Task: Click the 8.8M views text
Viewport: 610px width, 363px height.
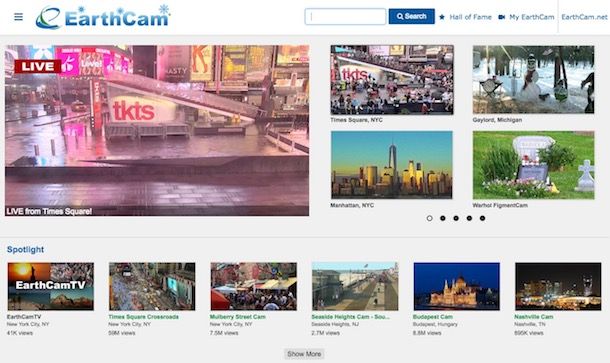Action: [x=427, y=333]
